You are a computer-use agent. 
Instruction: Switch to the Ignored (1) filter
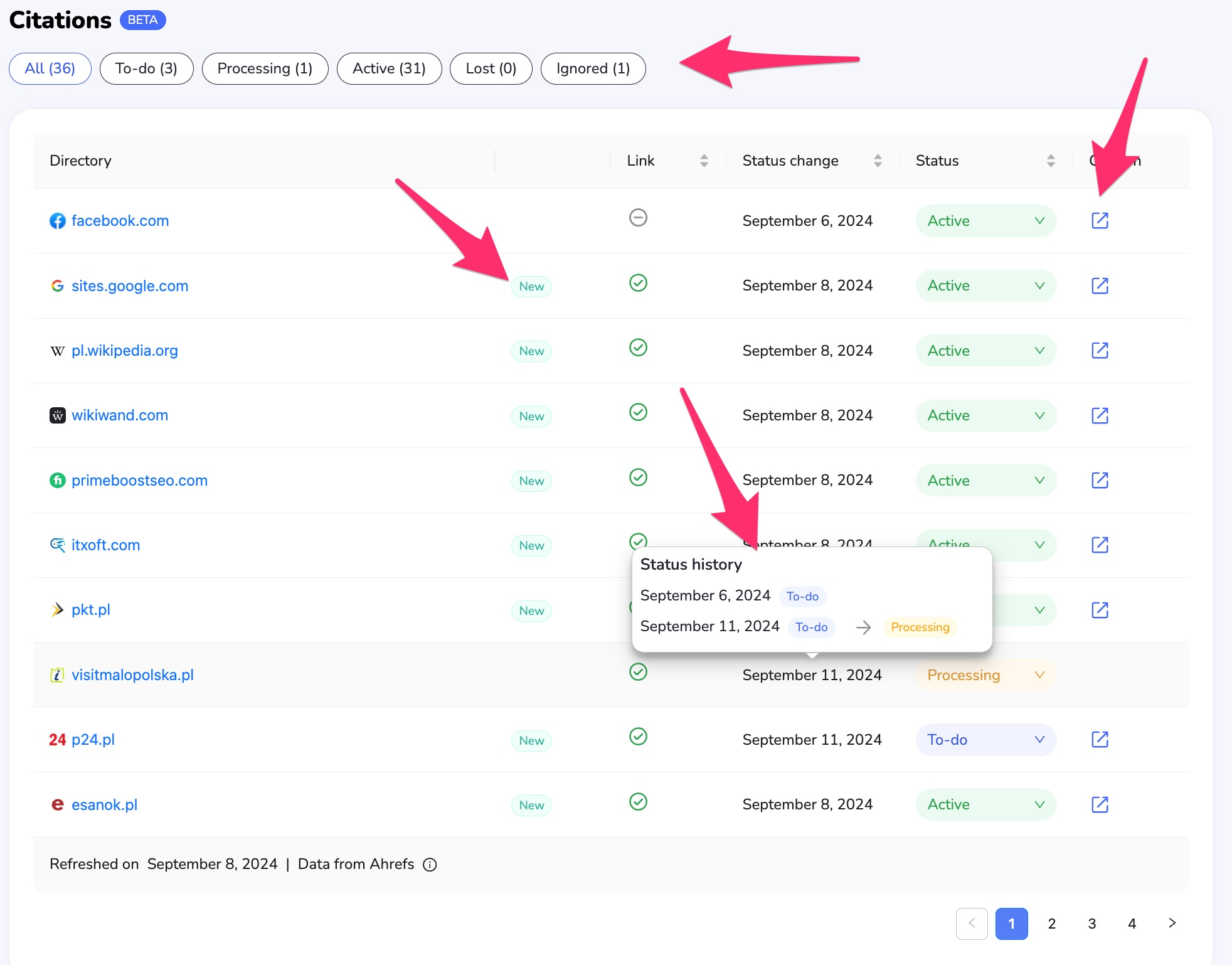[593, 68]
